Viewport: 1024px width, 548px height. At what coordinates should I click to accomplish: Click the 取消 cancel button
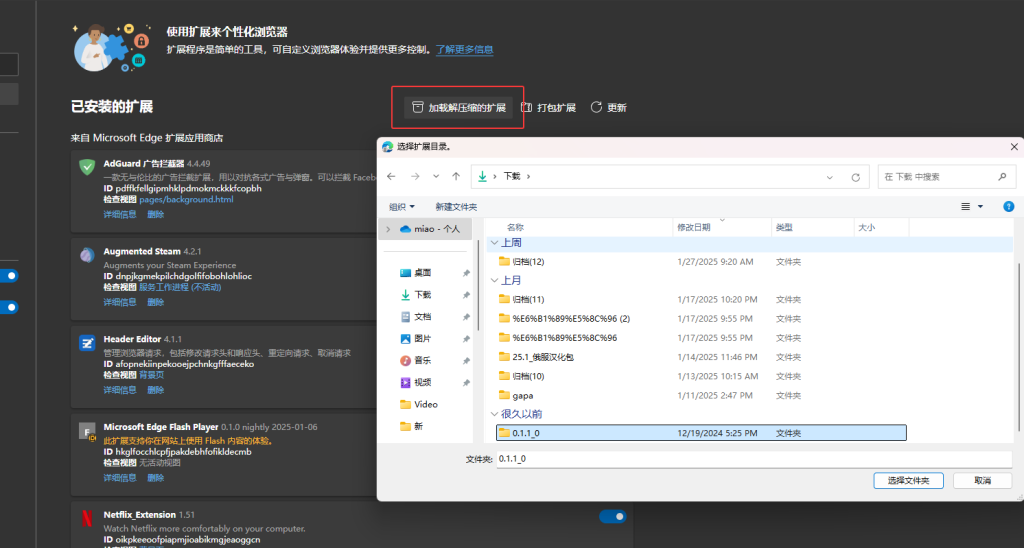pos(982,481)
